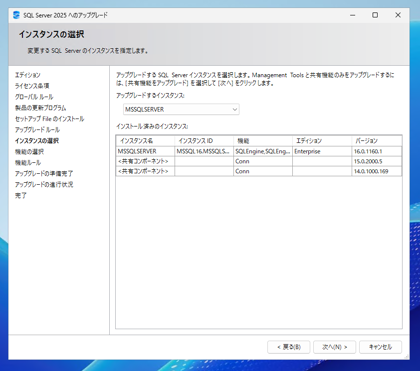Select セットアップ File のインストール step
The width and height of the screenshot is (420, 371).
click(x=49, y=119)
